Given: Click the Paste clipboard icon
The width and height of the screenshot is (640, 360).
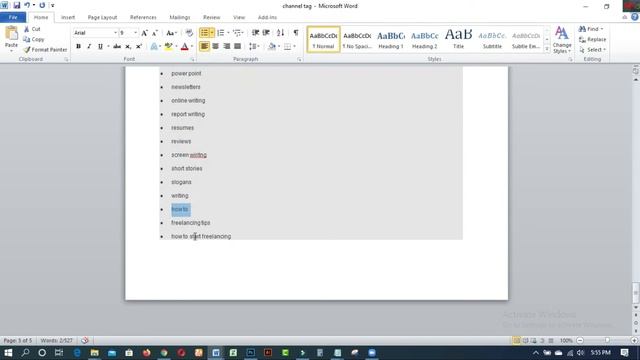Looking at the screenshot, I should (x=11, y=34).
